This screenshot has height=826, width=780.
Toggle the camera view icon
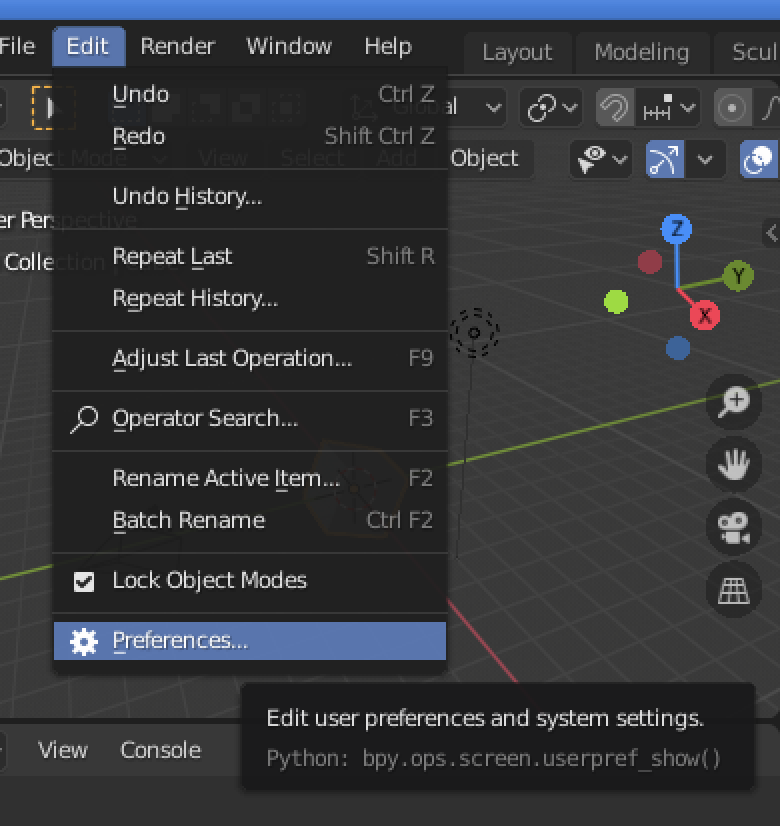point(733,527)
